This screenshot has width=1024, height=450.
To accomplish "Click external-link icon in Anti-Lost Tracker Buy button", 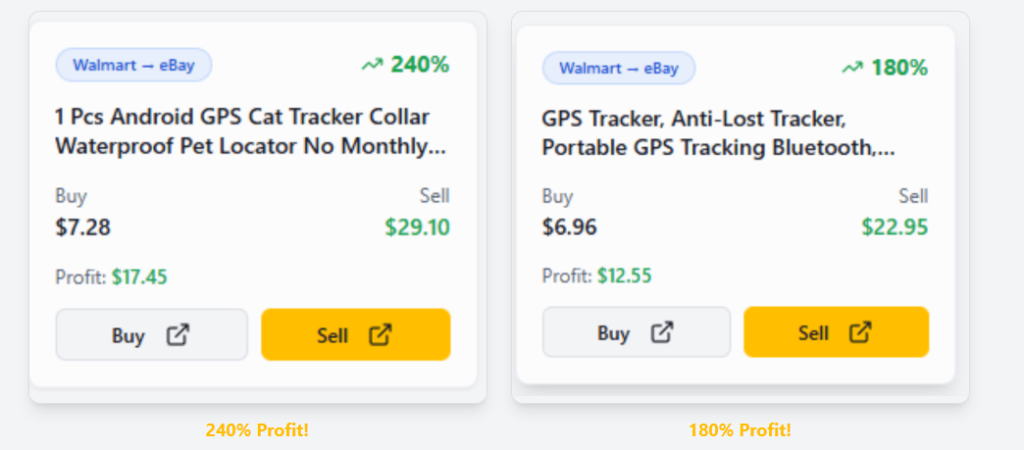I will pyautogui.click(x=662, y=333).
